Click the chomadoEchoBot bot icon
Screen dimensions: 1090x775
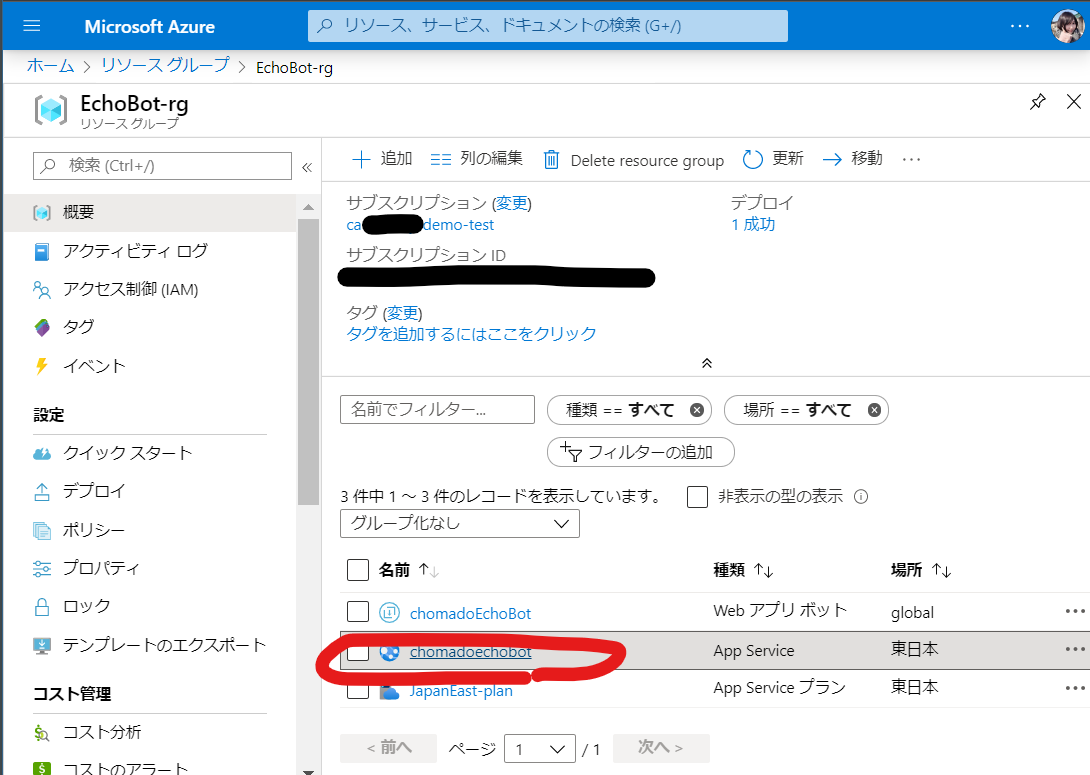pos(389,612)
